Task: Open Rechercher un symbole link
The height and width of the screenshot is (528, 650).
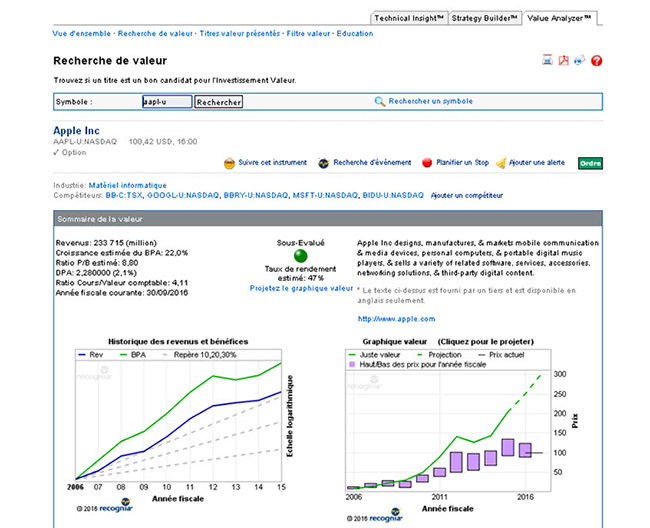Action: pos(431,101)
